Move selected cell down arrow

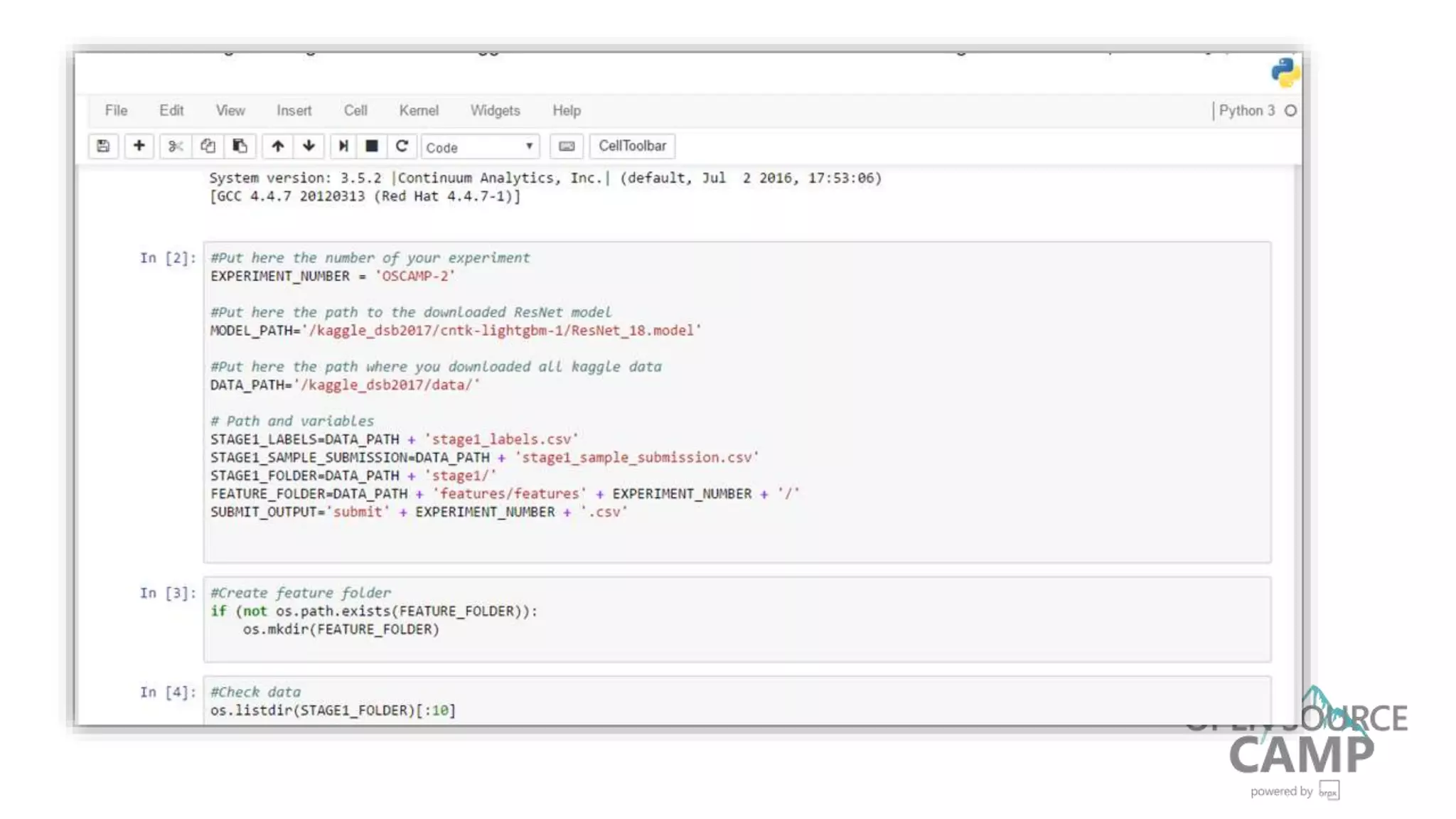pos(309,146)
